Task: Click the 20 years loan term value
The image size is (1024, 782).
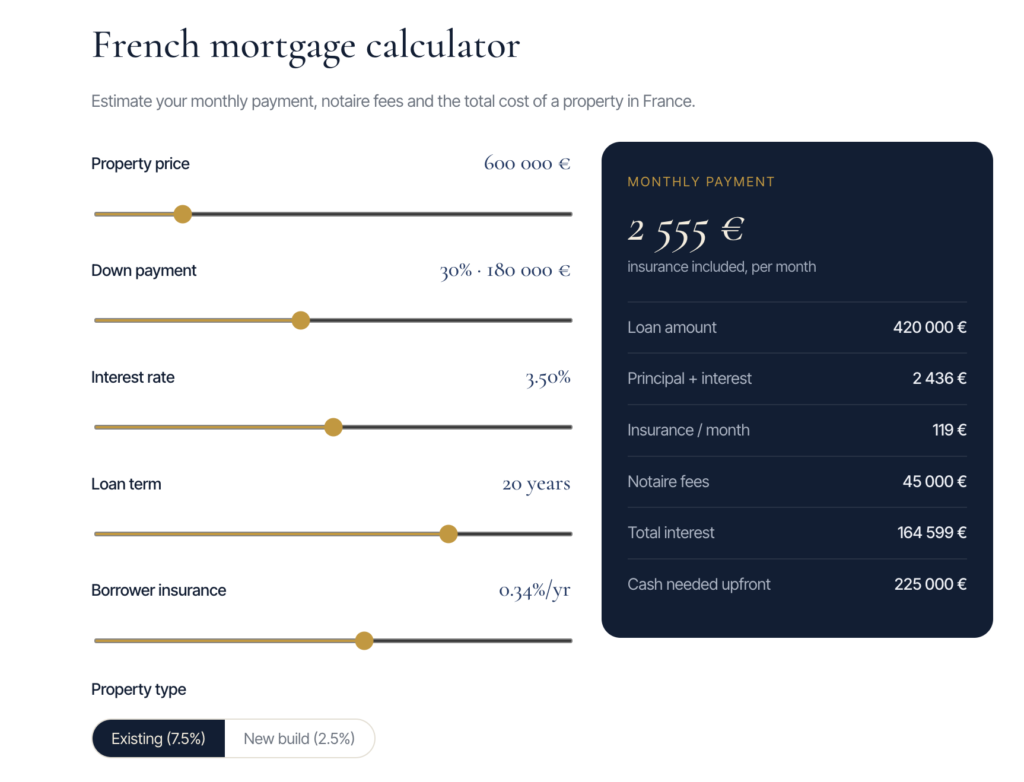Action: tap(536, 484)
